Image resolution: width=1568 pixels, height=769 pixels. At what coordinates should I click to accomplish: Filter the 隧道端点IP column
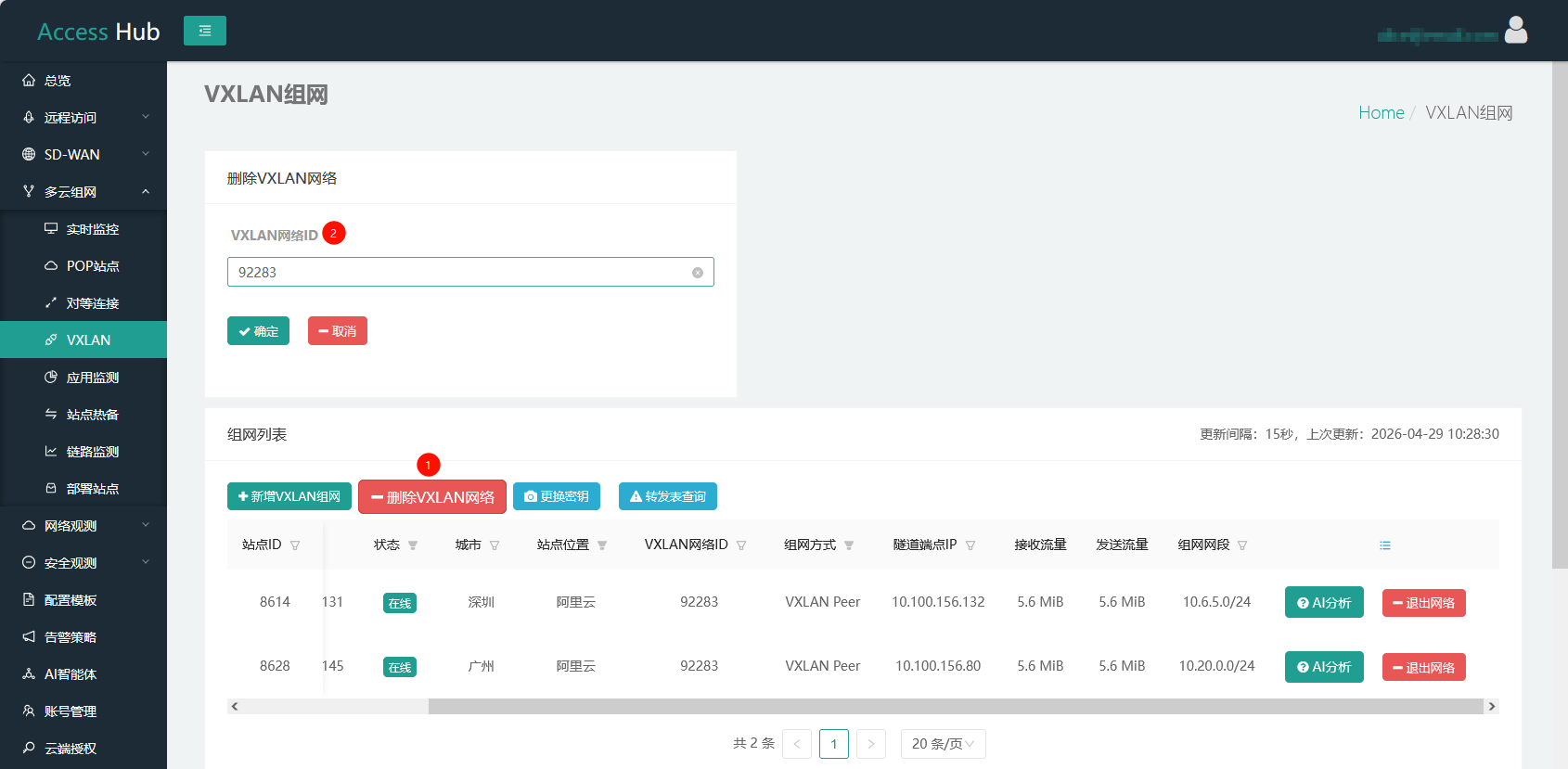tap(970, 545)
